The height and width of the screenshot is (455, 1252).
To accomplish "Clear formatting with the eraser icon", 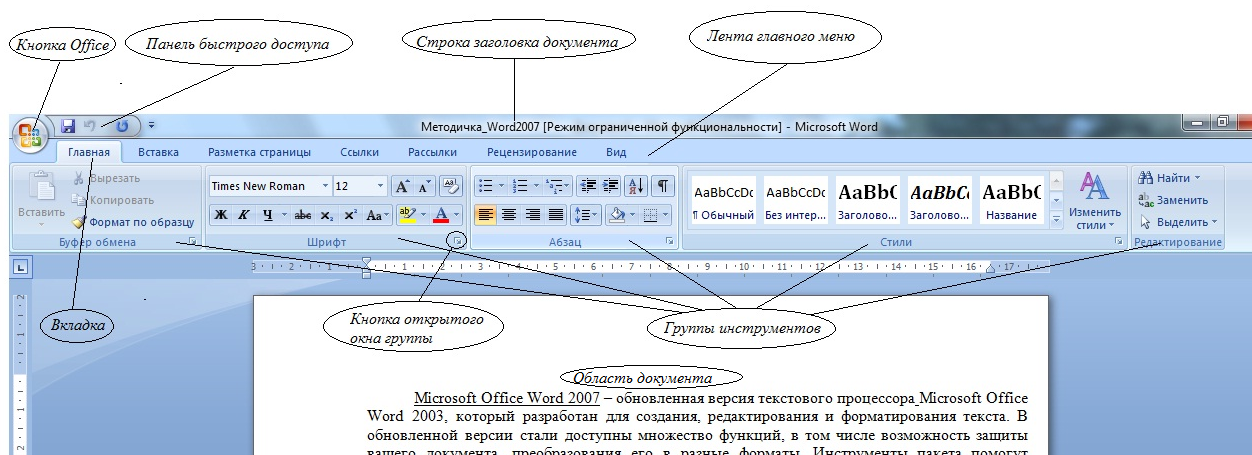I will click(x=450, y=186).
